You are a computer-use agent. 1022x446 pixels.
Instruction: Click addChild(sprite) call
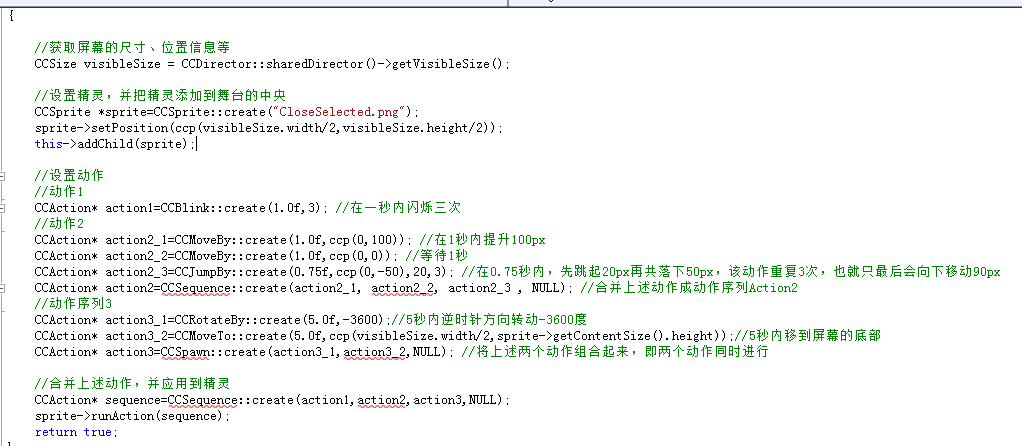pyautogui.click(x=136, y=143)
